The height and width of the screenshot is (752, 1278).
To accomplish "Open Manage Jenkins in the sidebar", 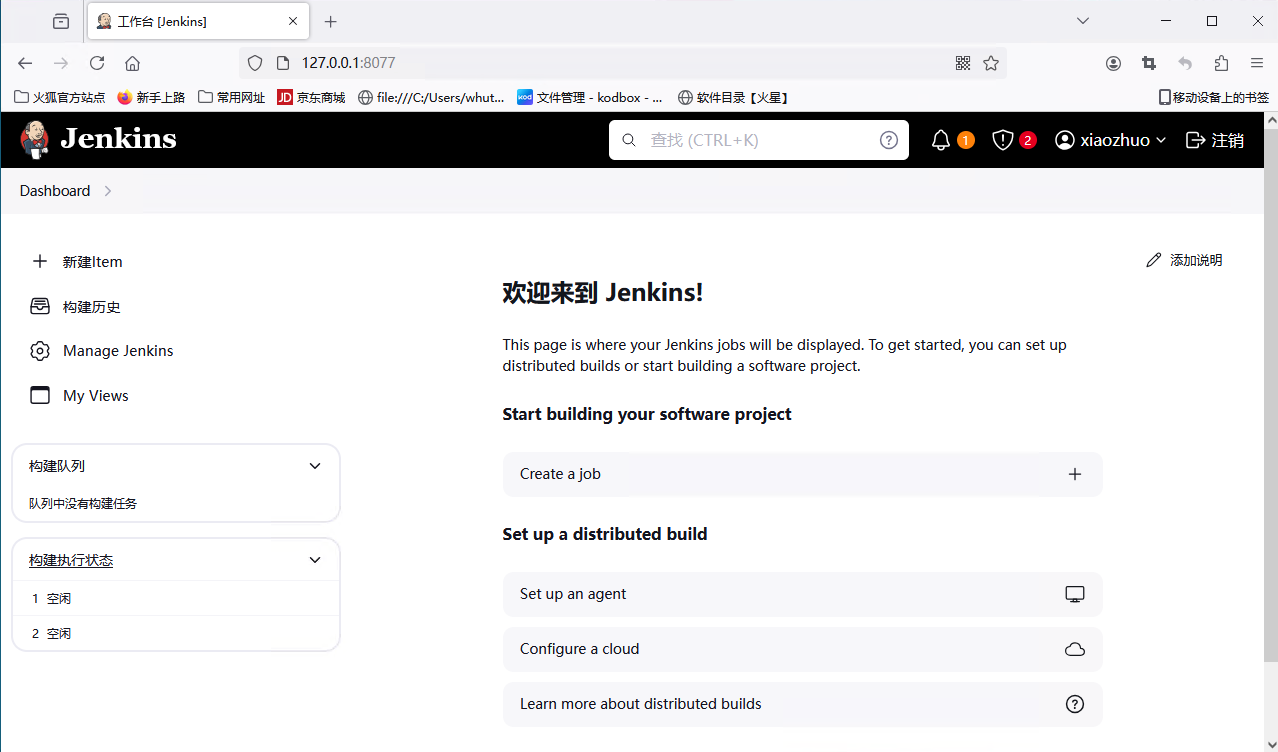I will click(x=118, y=351).
